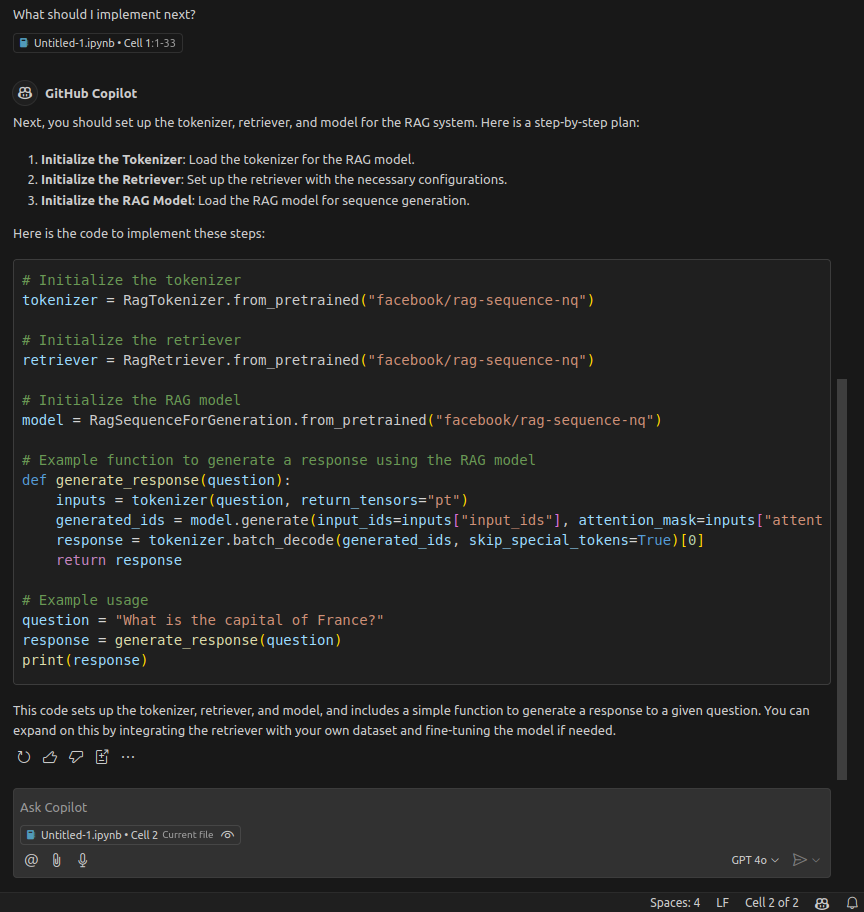
Task: Click the chat panel vertical scrollbar
Action: tap(842, 580)
